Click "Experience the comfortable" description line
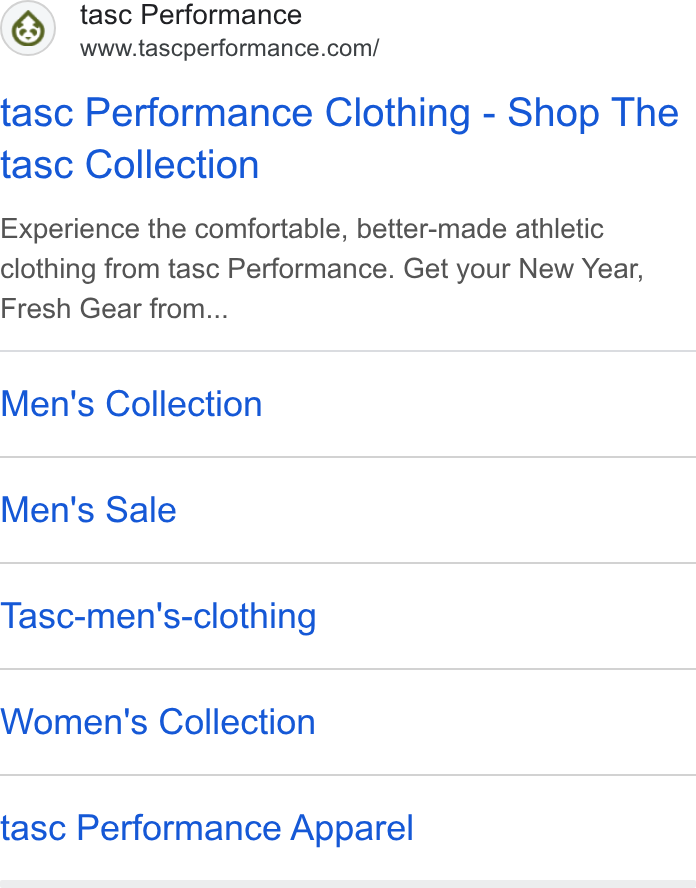 point(302,229)
